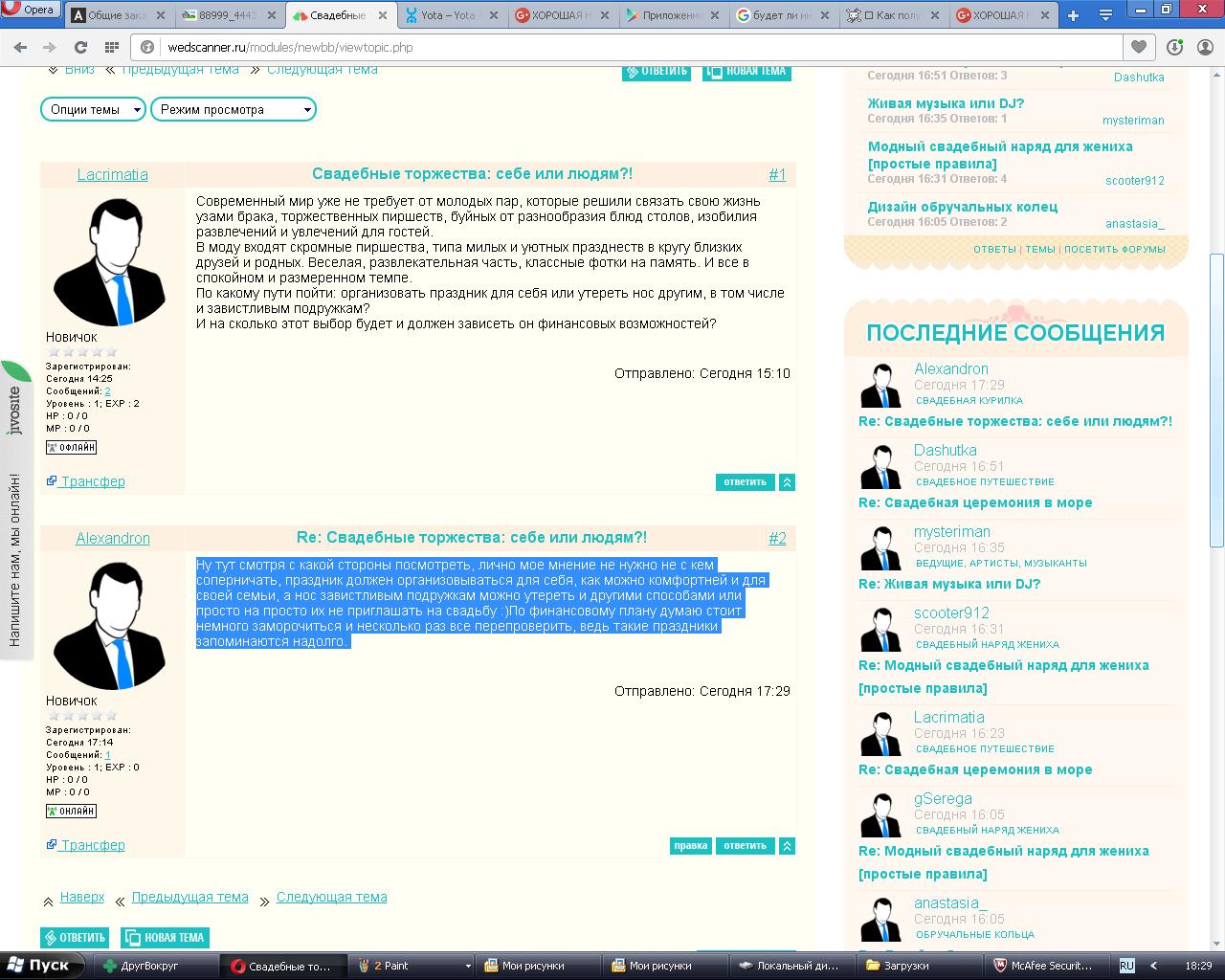1225x980 pixels.
Task: Click the ПОСЕТИТЬ ФОРУМЫ link
Action: click(x=1115, y=249)
